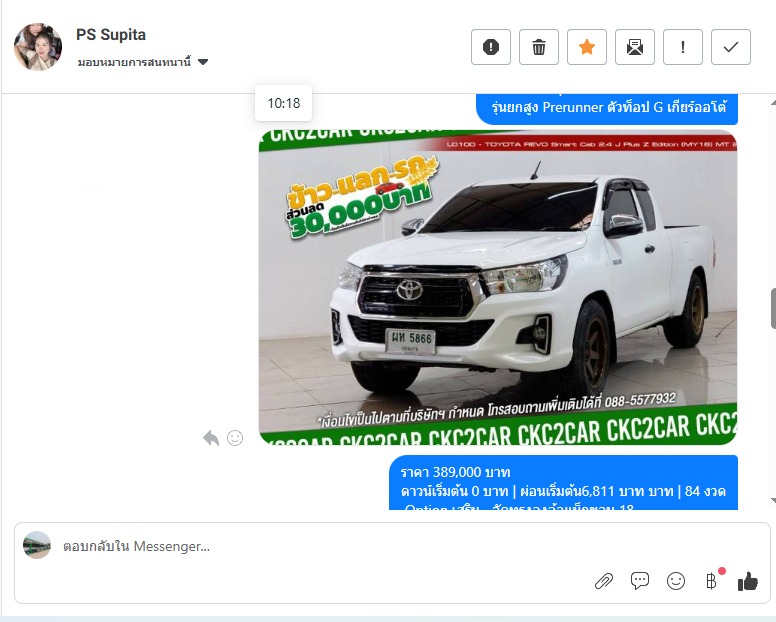Select the price 389,000 baht message bubble
The width and height of the screenshot is (776, 622).
[x=563, y=482]
